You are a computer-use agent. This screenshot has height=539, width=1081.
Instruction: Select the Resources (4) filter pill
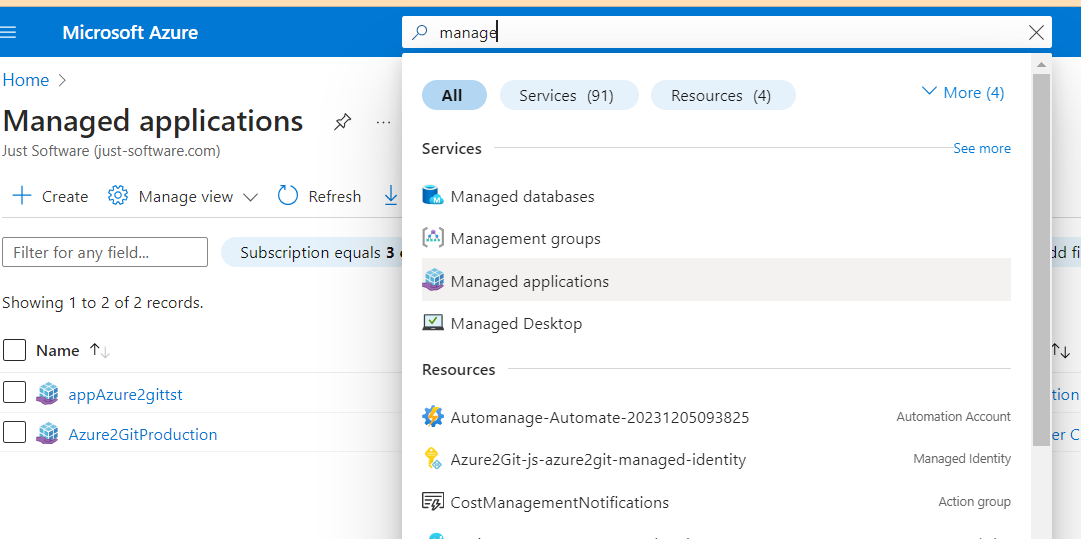pyautogui.click(x=723, y=95)
